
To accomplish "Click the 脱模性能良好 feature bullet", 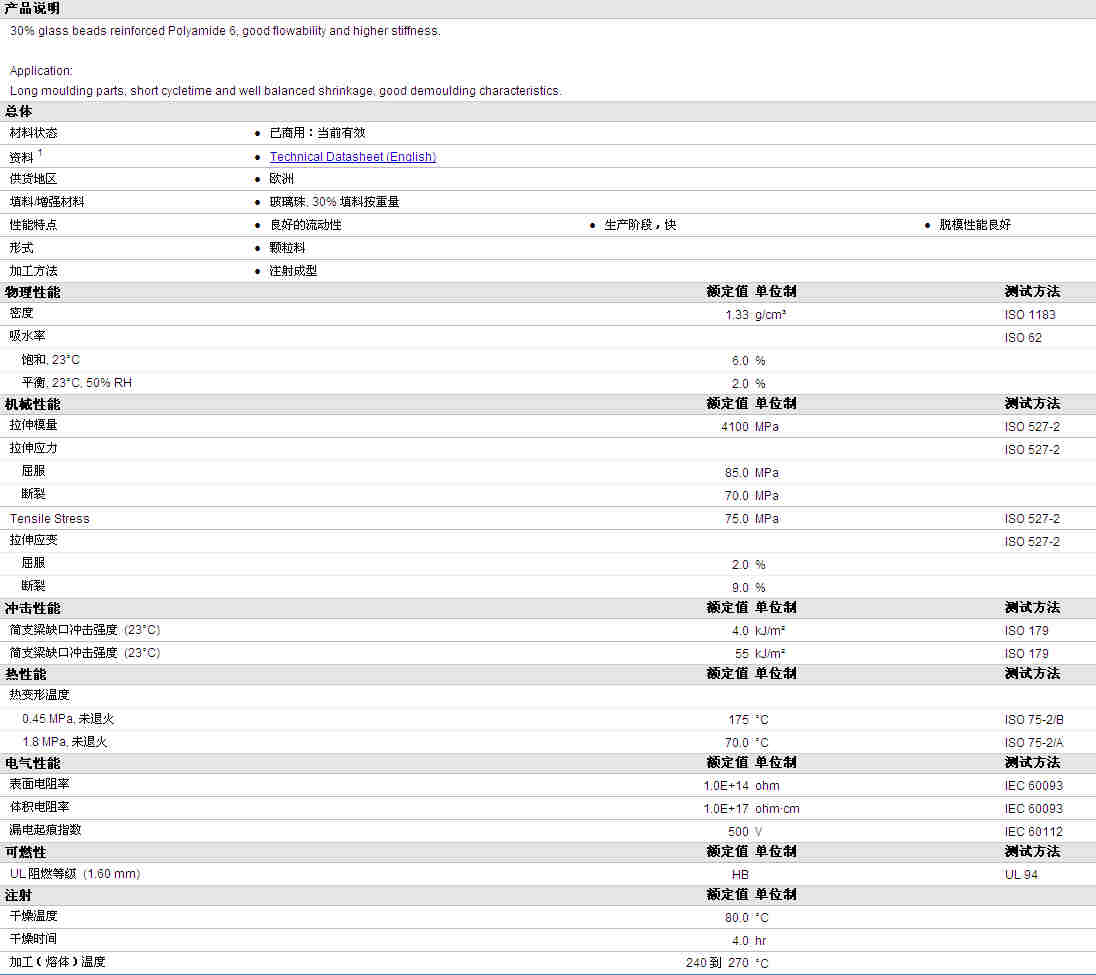I will tap(974, 225).
